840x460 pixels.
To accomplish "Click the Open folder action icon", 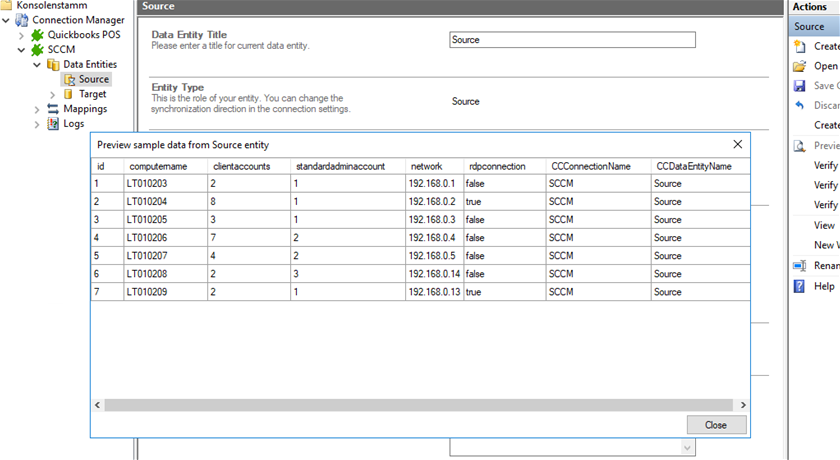I will pos(799,66).
